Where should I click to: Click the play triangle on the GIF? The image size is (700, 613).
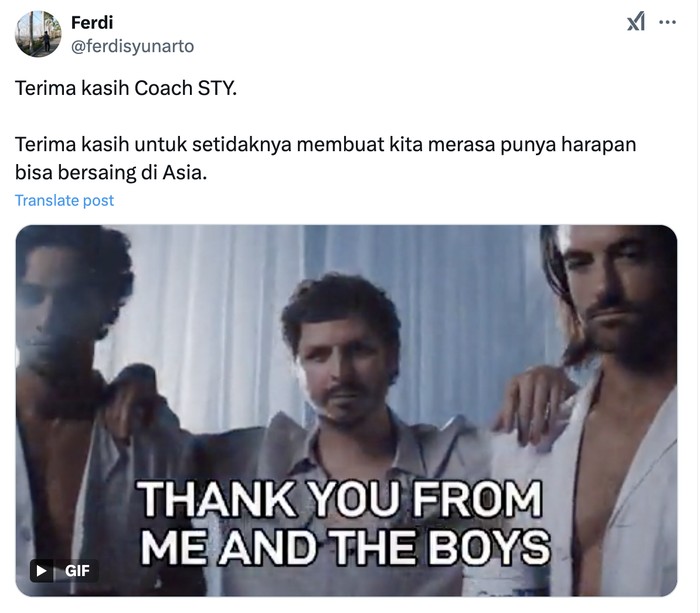click(41, 571)
